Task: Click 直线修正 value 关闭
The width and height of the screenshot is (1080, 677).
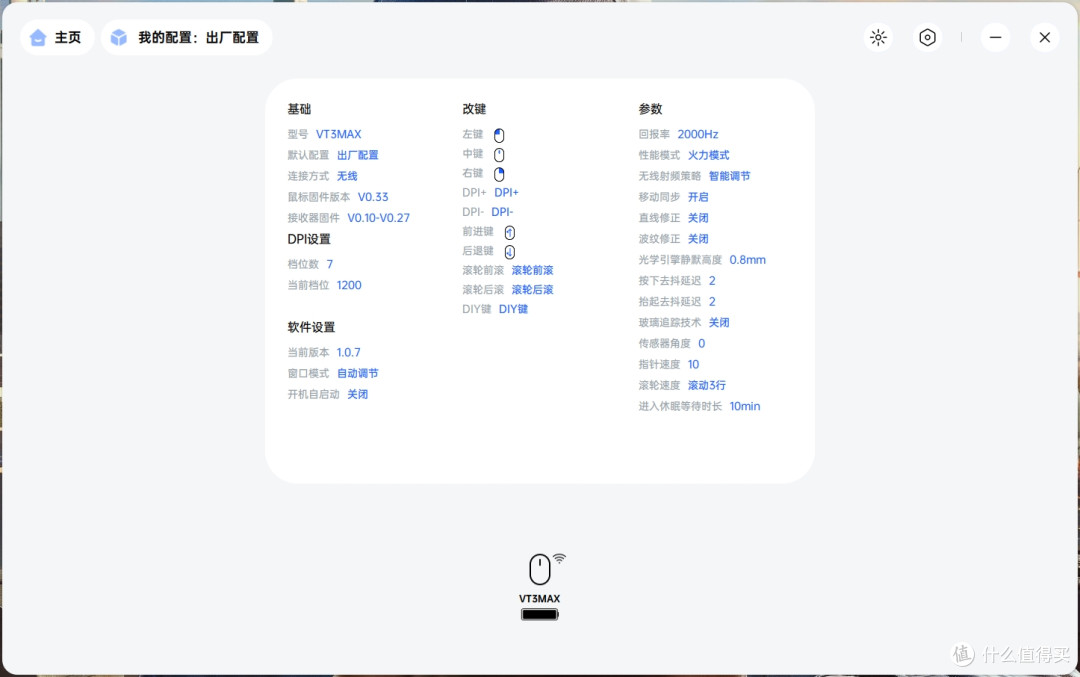Action: [698, 218]
